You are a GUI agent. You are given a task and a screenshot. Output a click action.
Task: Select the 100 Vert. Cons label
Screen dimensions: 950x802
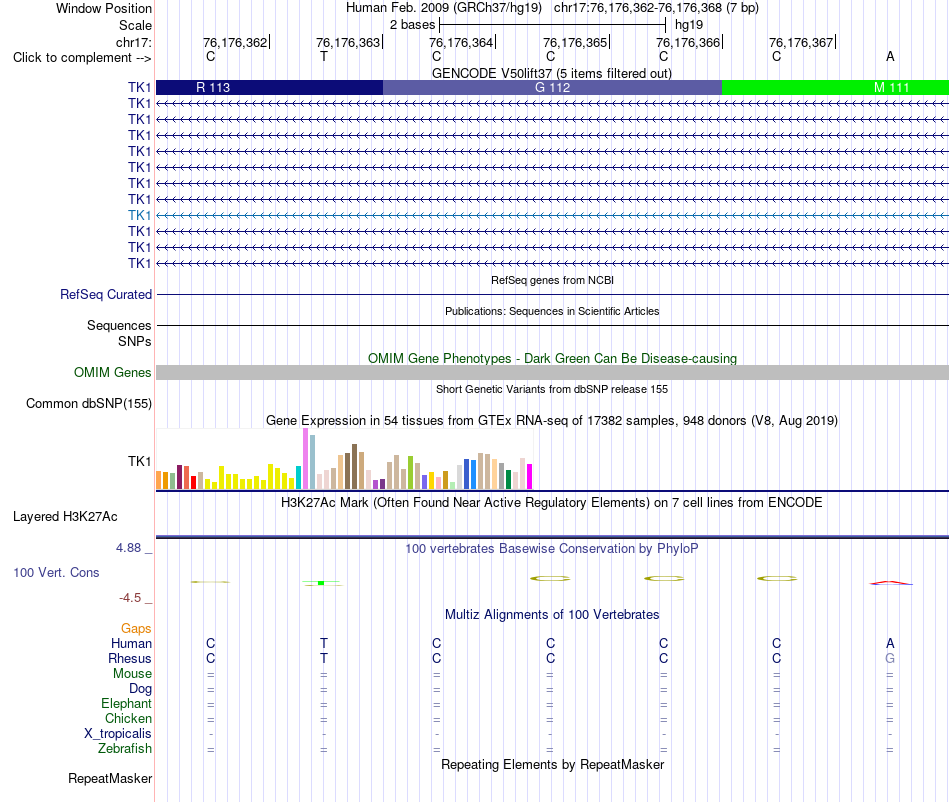click(56, 572)
